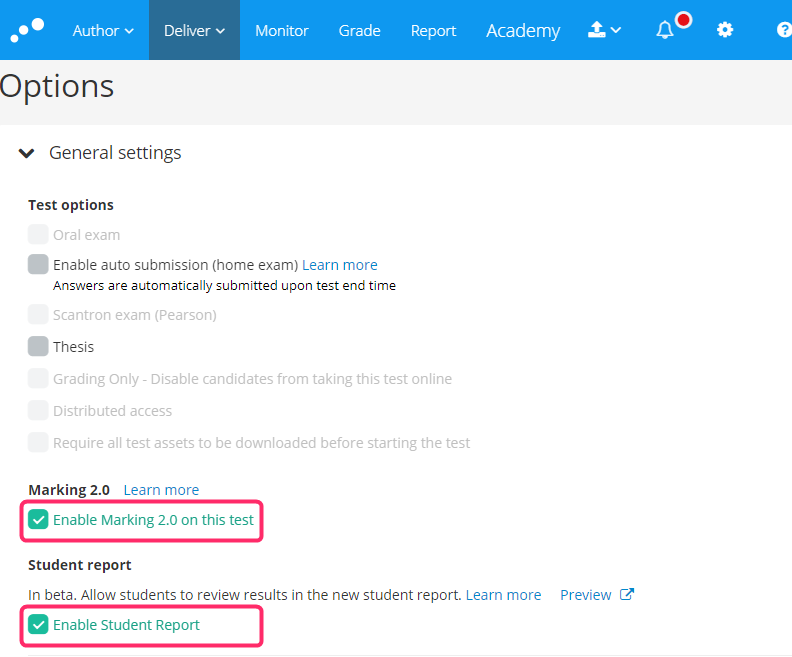Screen dimensions: 792x657
Task: Open help question mark icon
Action: click(784, 30)
